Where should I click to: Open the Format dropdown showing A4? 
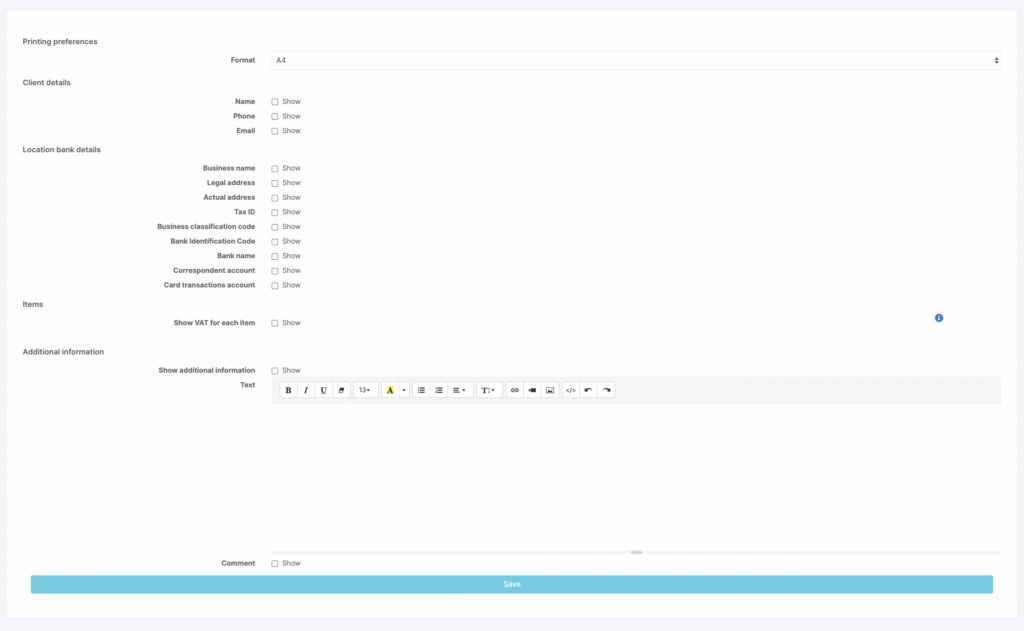tap(636, 61)
